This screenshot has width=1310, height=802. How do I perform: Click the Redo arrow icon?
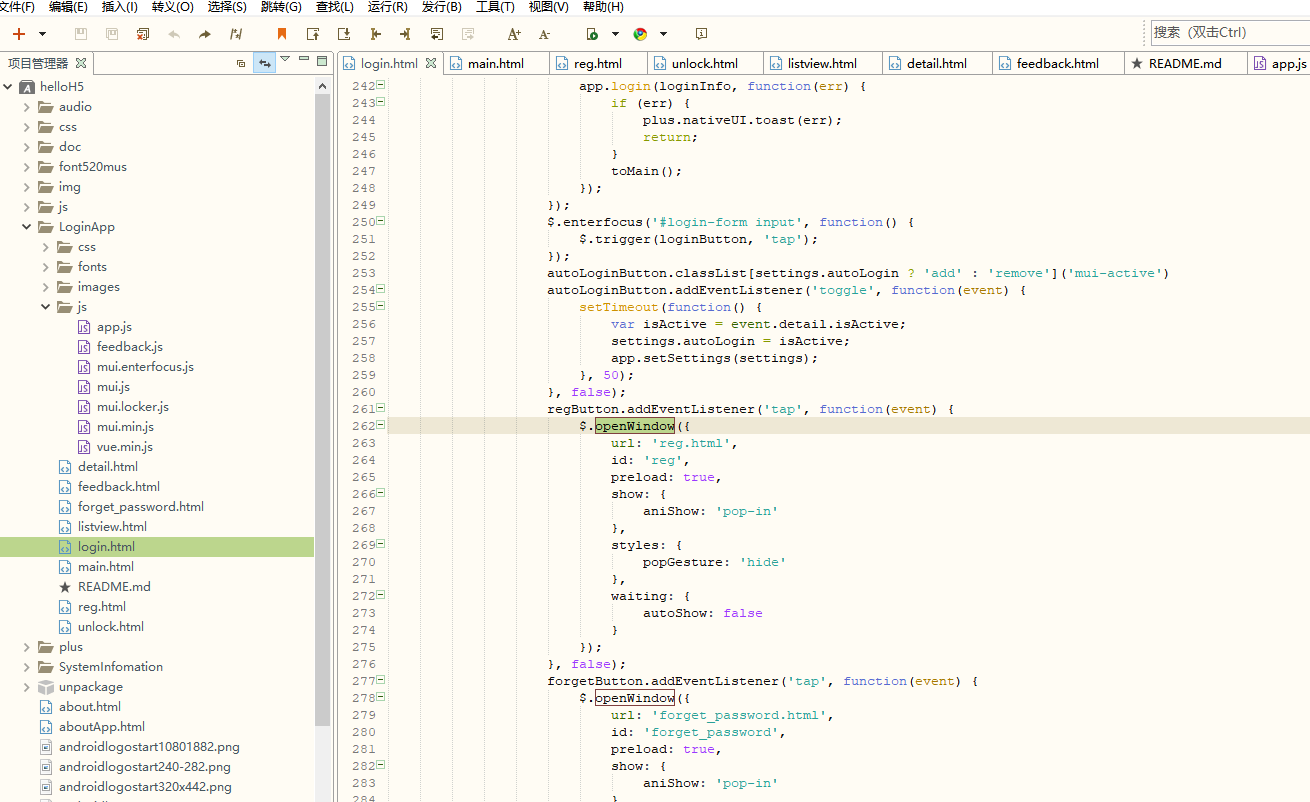click(205, 34)
